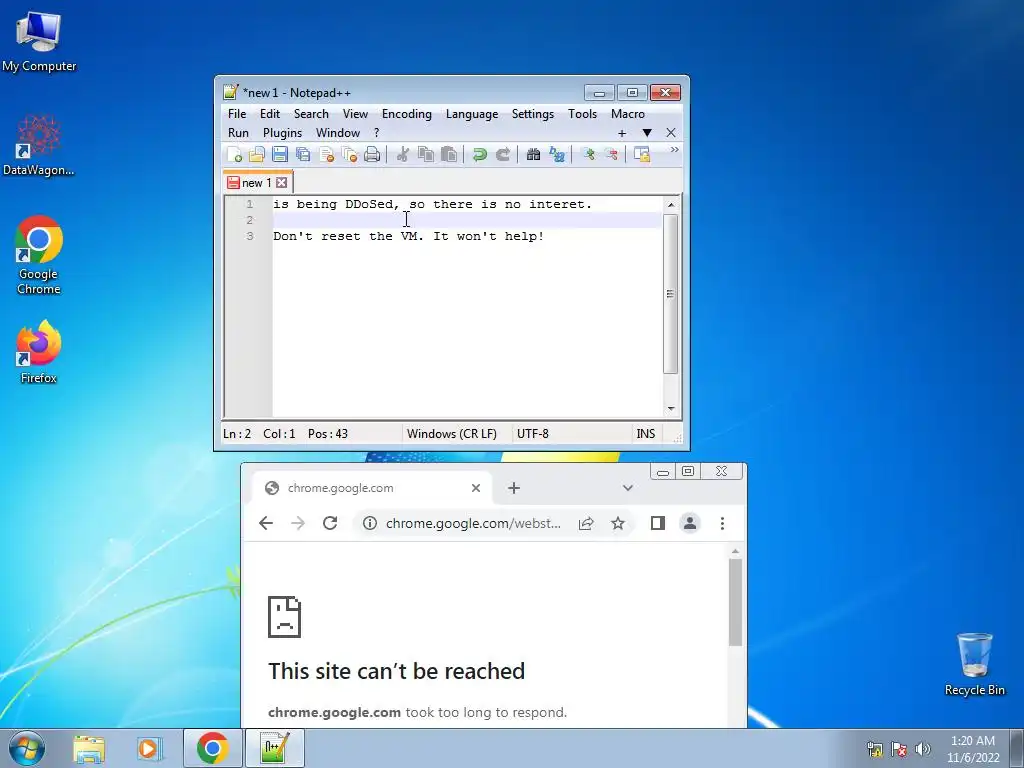The image size is (1024, 768).
Task: Click Chrome's Back arrow button
Action: (266, 523)
